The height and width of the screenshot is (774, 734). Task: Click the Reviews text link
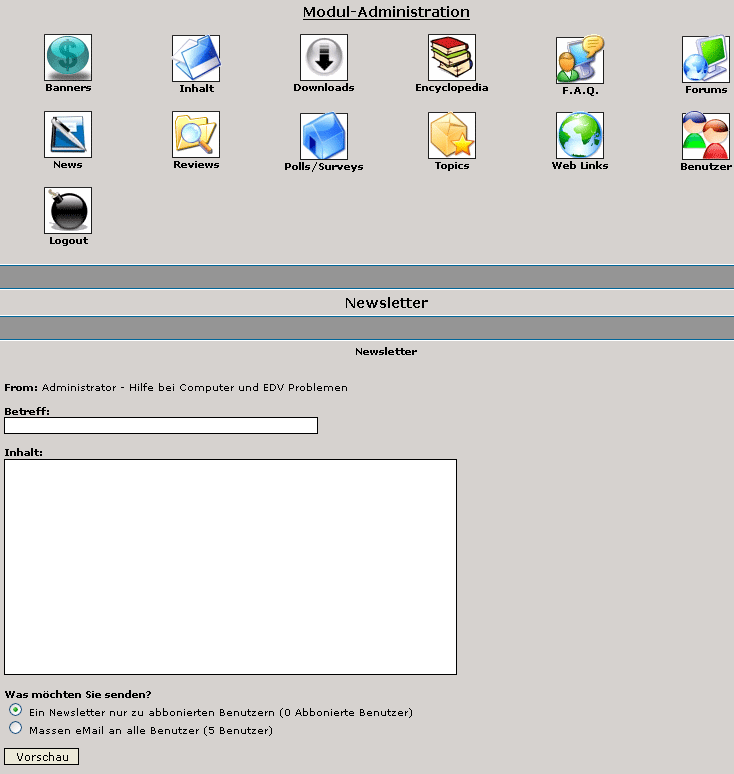point(196,165)
